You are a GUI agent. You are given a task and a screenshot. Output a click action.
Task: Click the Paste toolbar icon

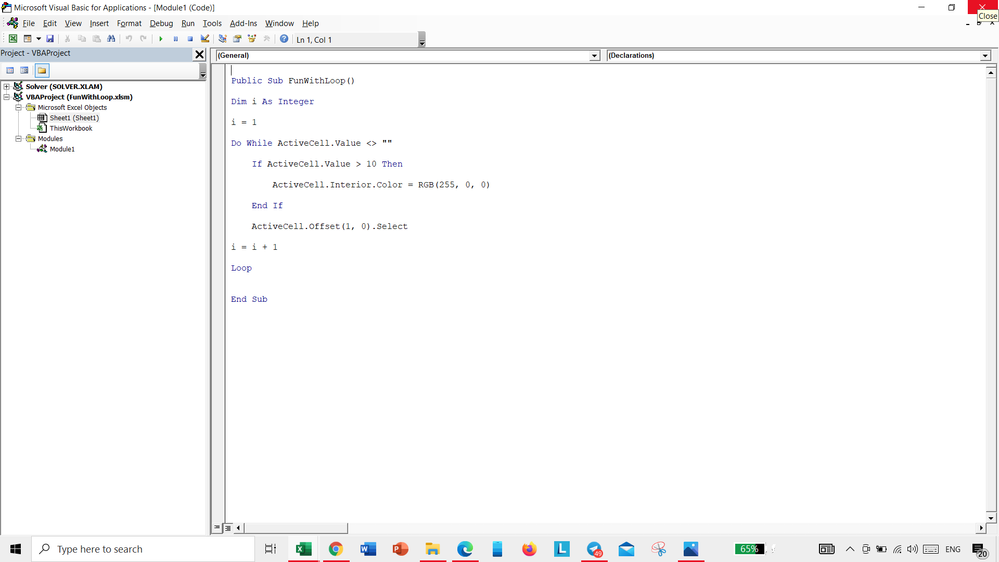pos(96,39)
